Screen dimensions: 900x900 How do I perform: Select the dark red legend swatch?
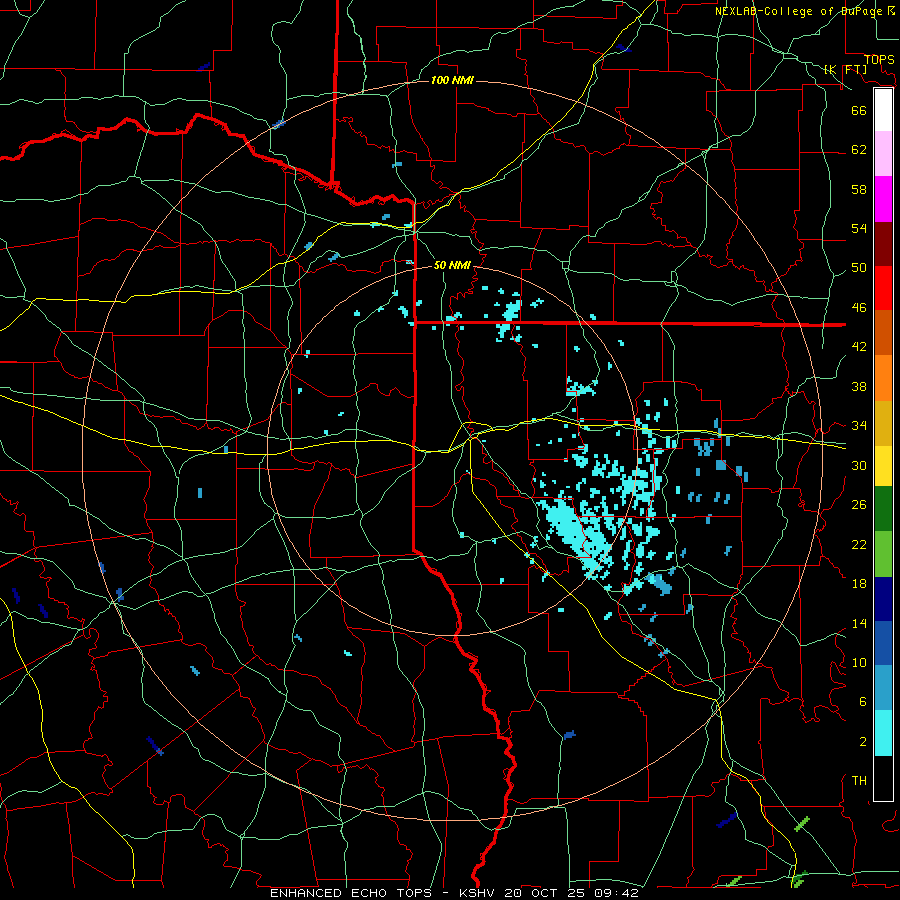(x=883, y=243)
